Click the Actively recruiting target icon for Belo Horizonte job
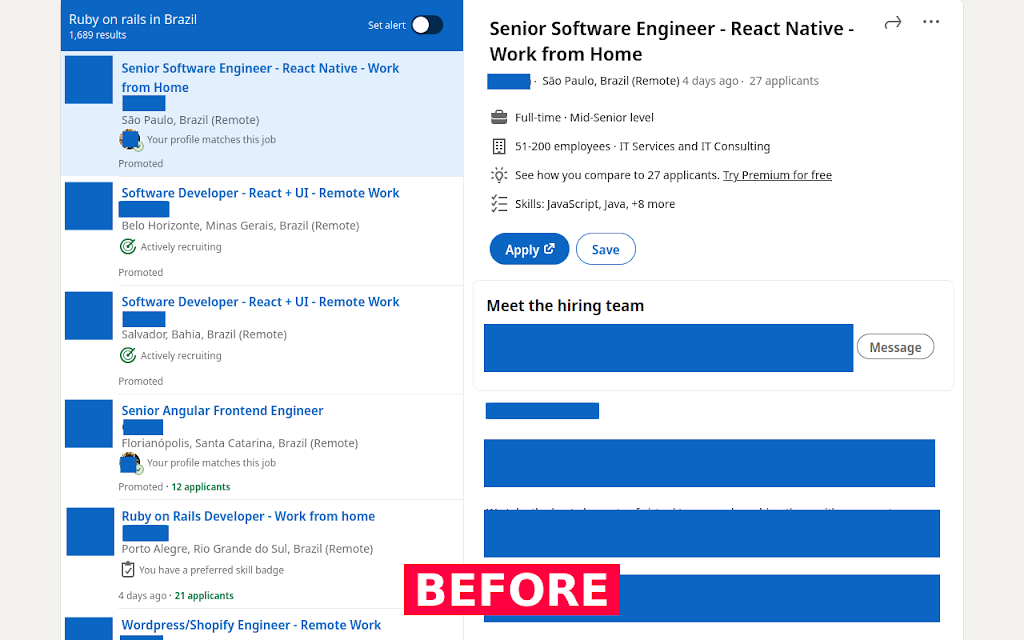This screenshot has height=640, width=1024. coord(128,247)
